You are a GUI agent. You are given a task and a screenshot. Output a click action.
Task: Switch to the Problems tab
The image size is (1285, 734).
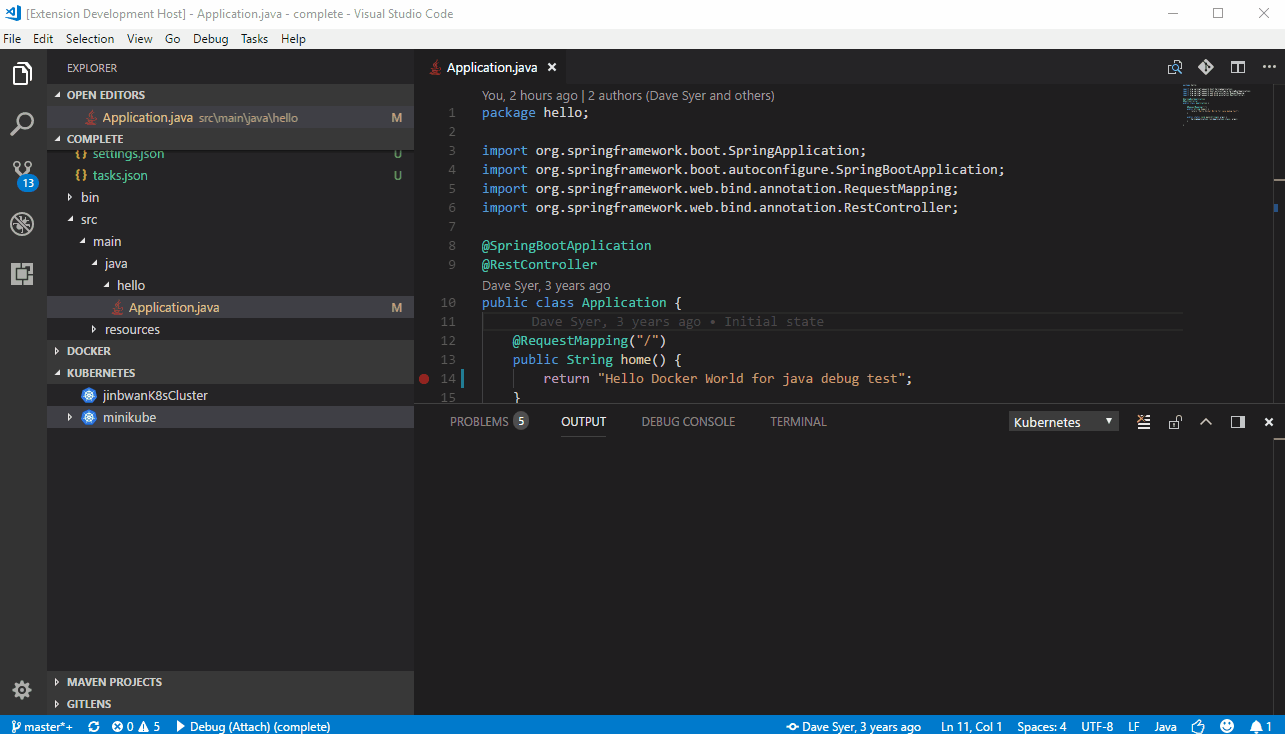(x=489, y=422)
